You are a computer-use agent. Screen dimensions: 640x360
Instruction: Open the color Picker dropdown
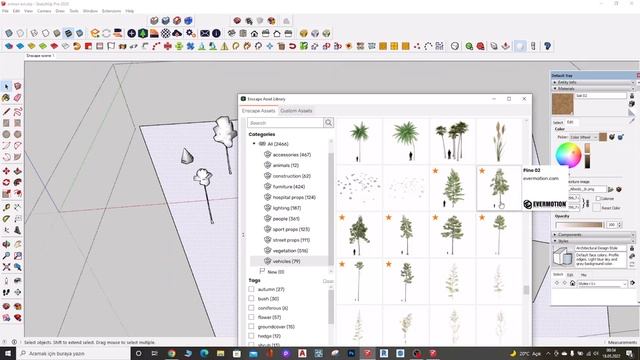tap(584, 137)
